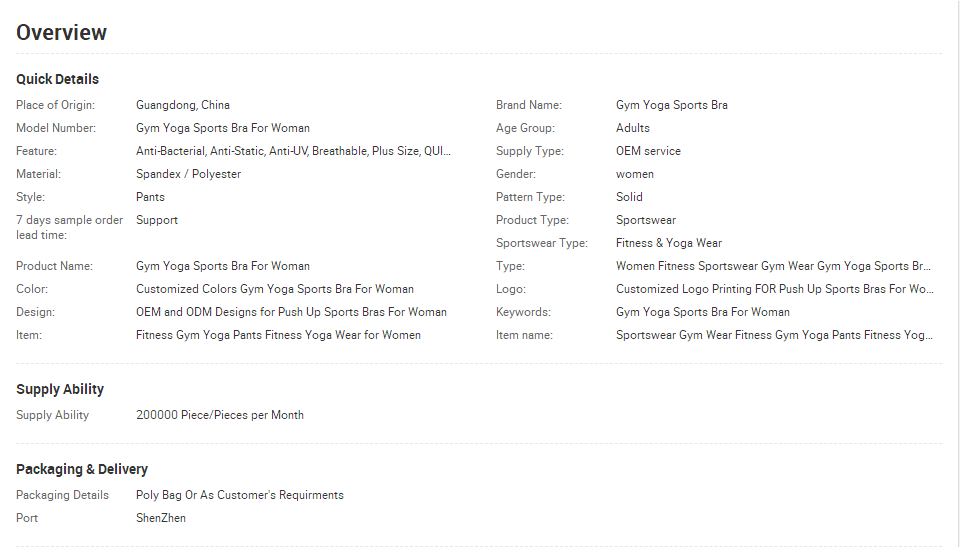Image resolution: width=960 pixels, height=547 pixels.
Task: Click the 7 days sample order label
Action: pyautogui.click(x=69, y=227)
